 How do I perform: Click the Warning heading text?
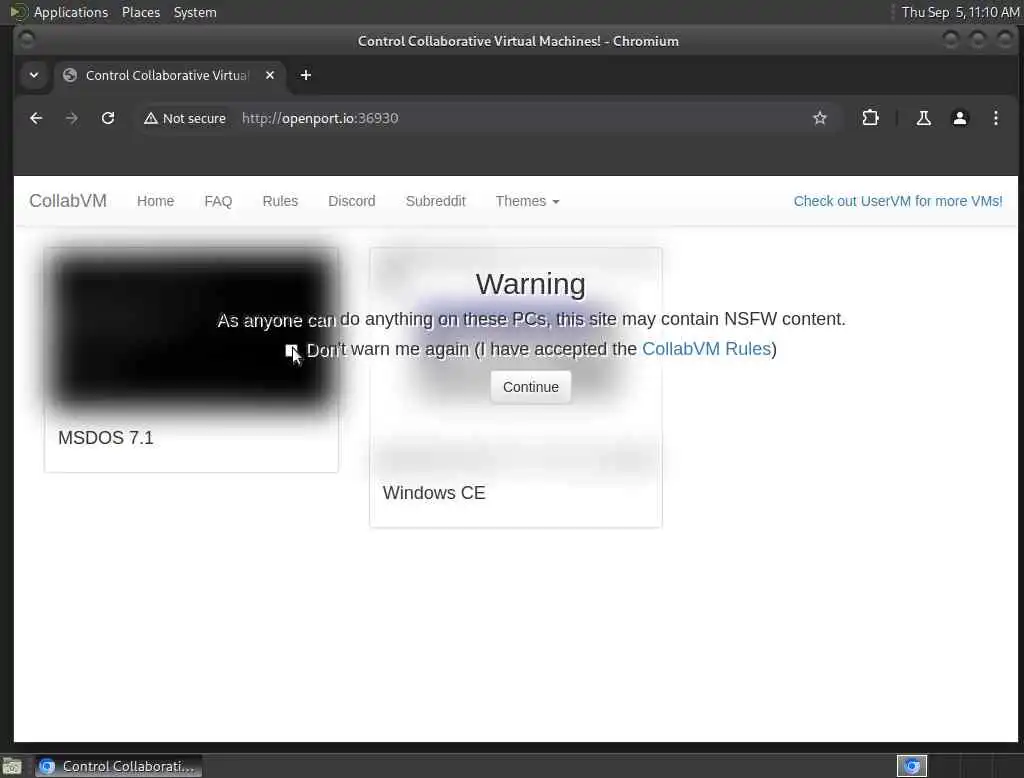click(x=530, y=284)
